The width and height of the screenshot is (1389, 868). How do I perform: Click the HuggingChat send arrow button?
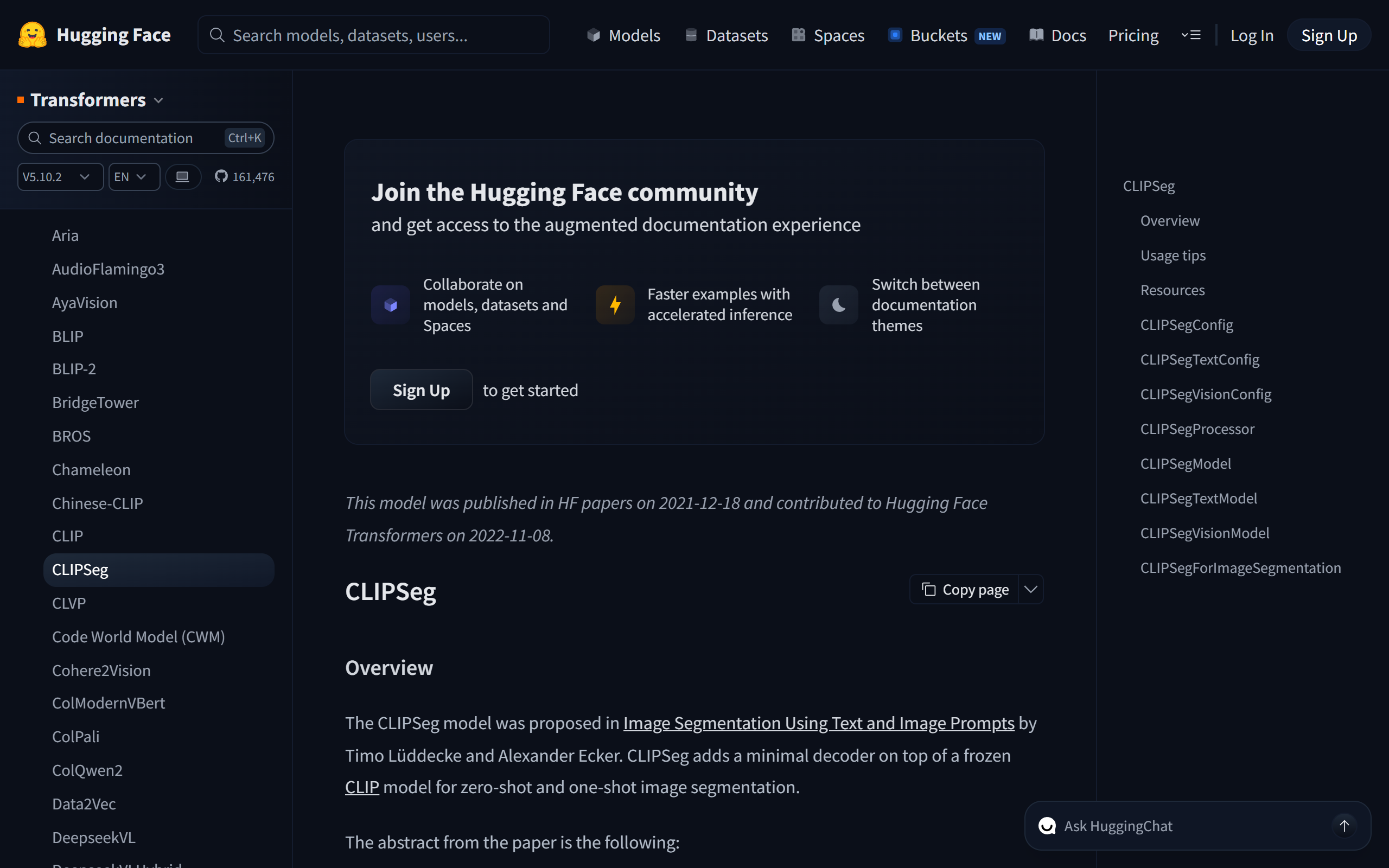1344,826
